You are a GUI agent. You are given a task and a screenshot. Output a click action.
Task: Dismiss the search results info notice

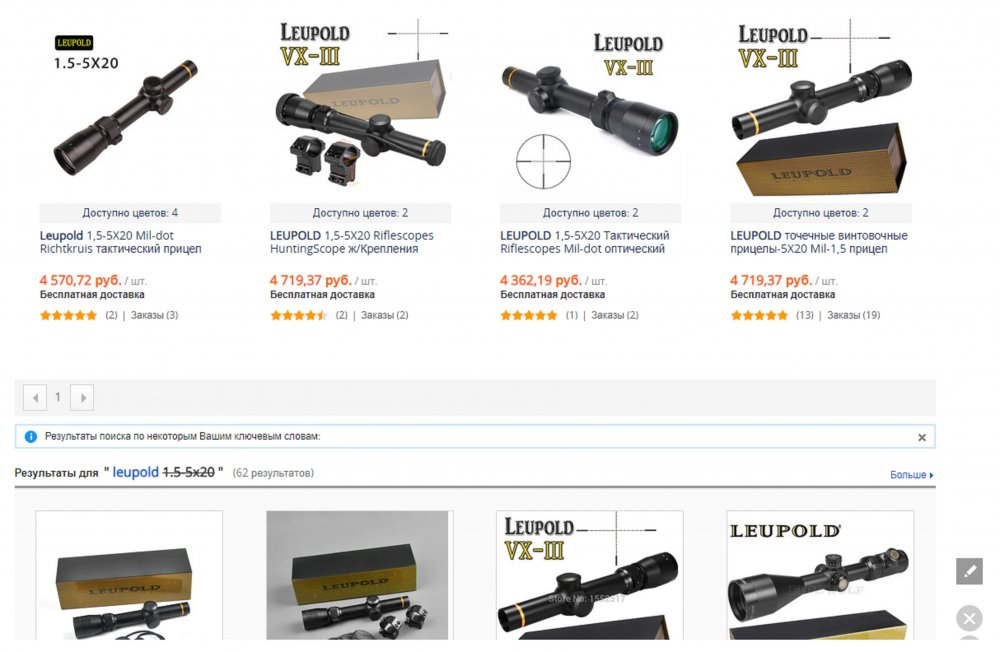point(922,437)
